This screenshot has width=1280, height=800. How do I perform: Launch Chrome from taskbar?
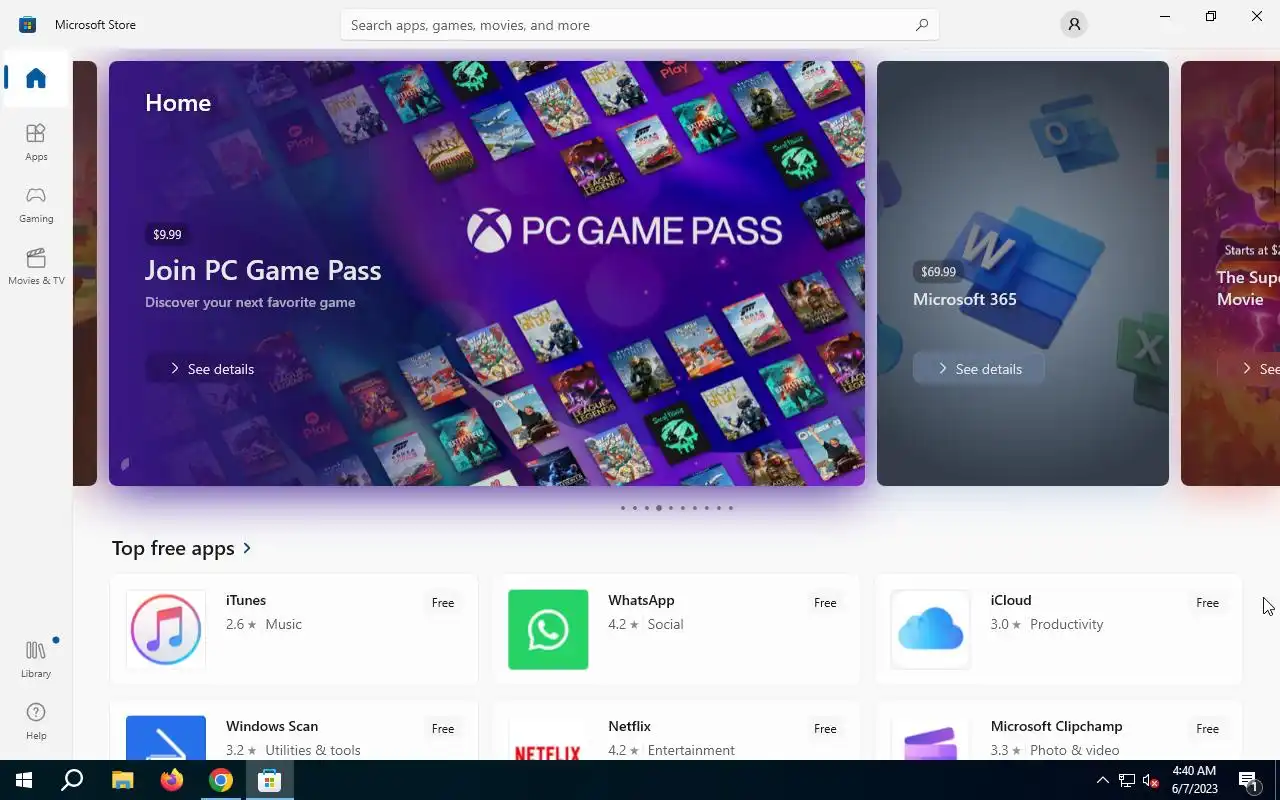point(221,780)
